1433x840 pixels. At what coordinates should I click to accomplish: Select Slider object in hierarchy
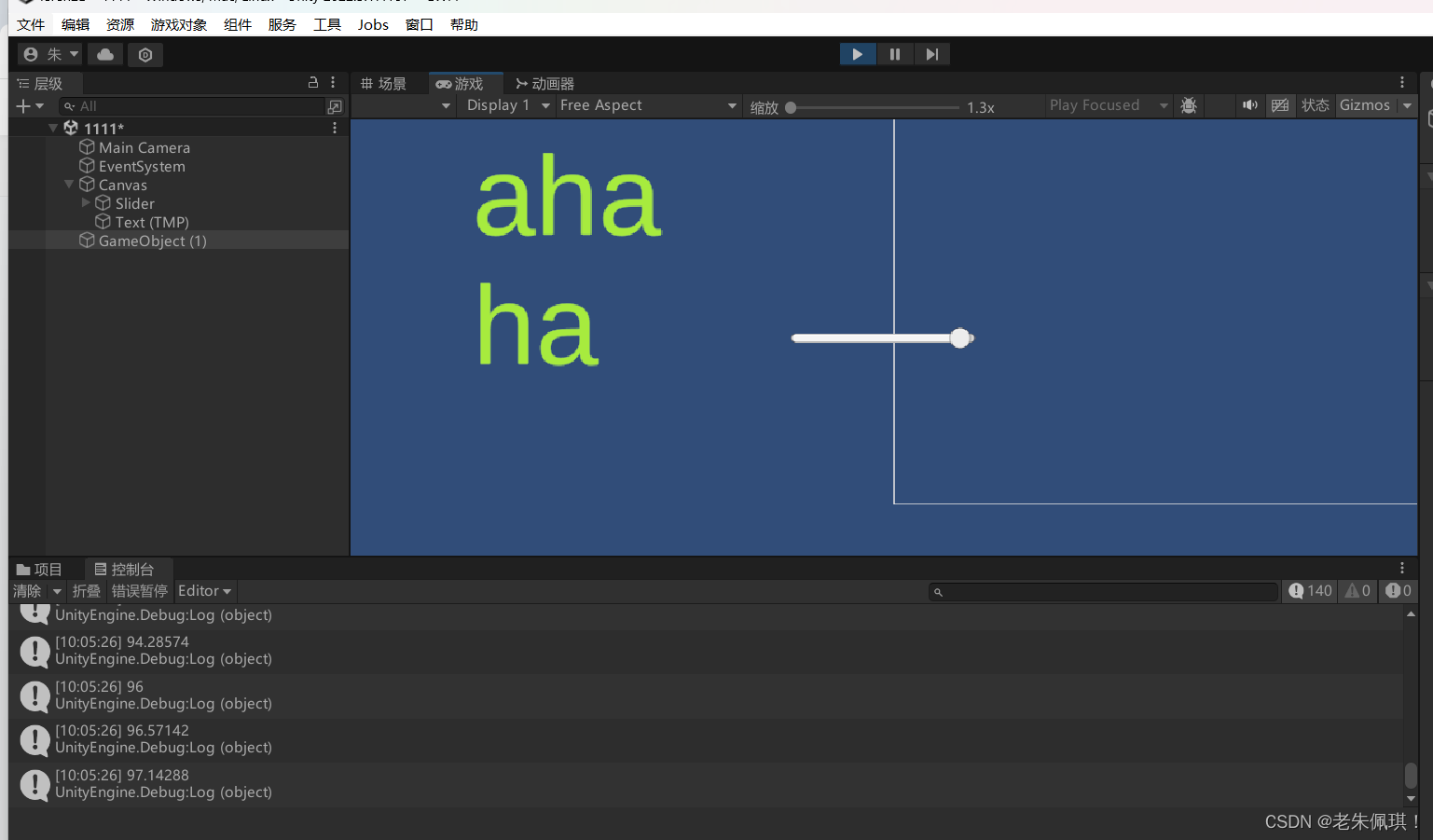(134, 203)
